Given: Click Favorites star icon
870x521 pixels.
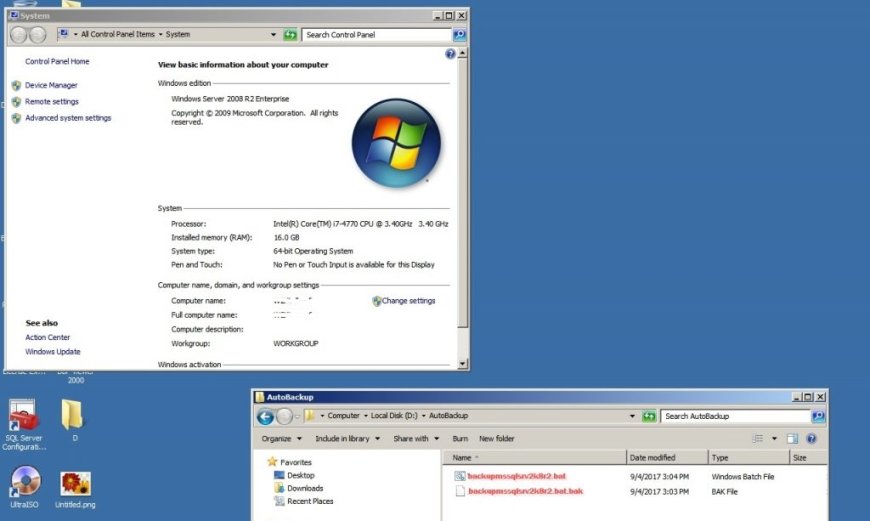Looking at the screenshot, I should click(x=272, y=462).
